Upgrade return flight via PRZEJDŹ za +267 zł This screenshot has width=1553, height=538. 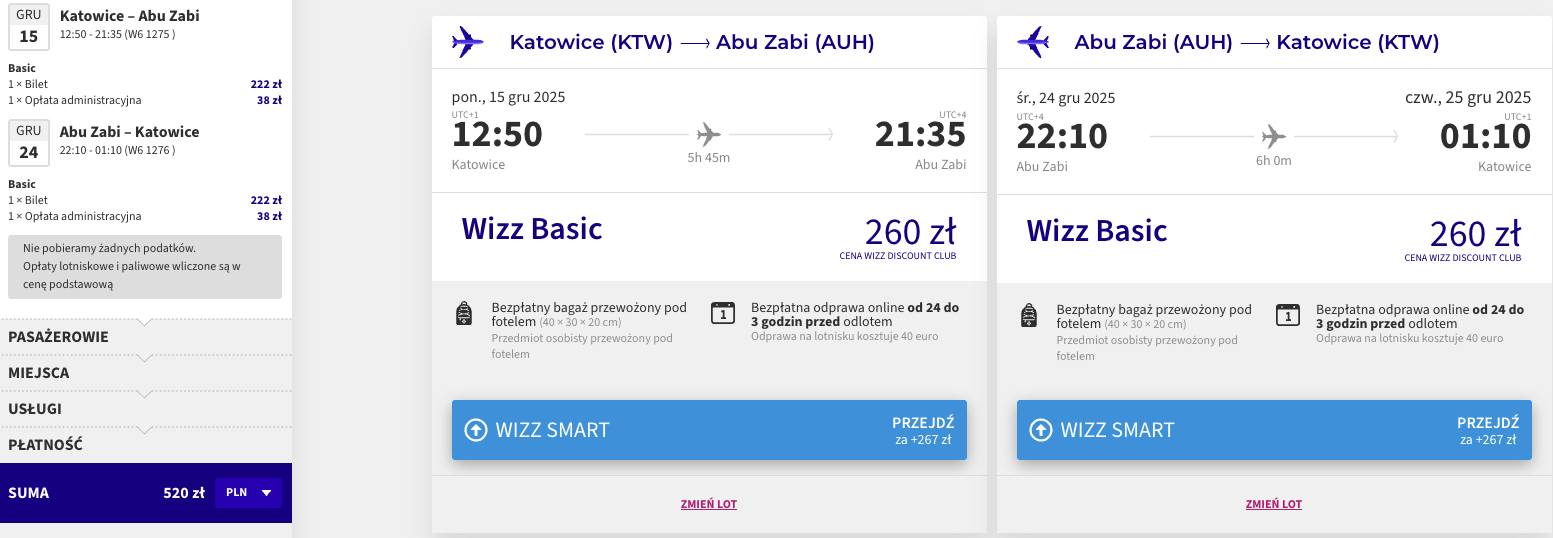coord(1487,430)
